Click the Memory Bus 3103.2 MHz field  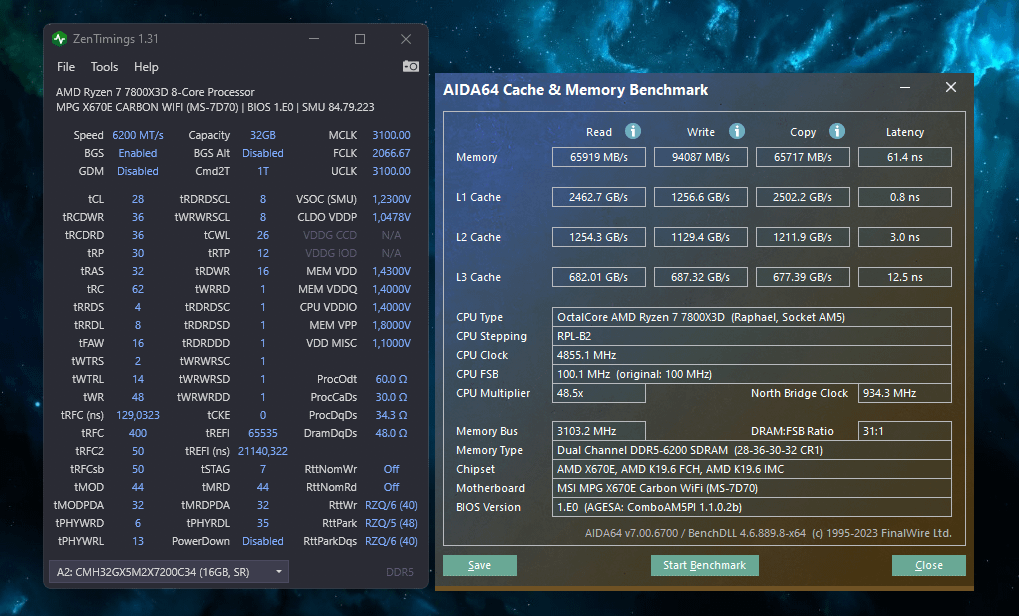pos(599,431)
